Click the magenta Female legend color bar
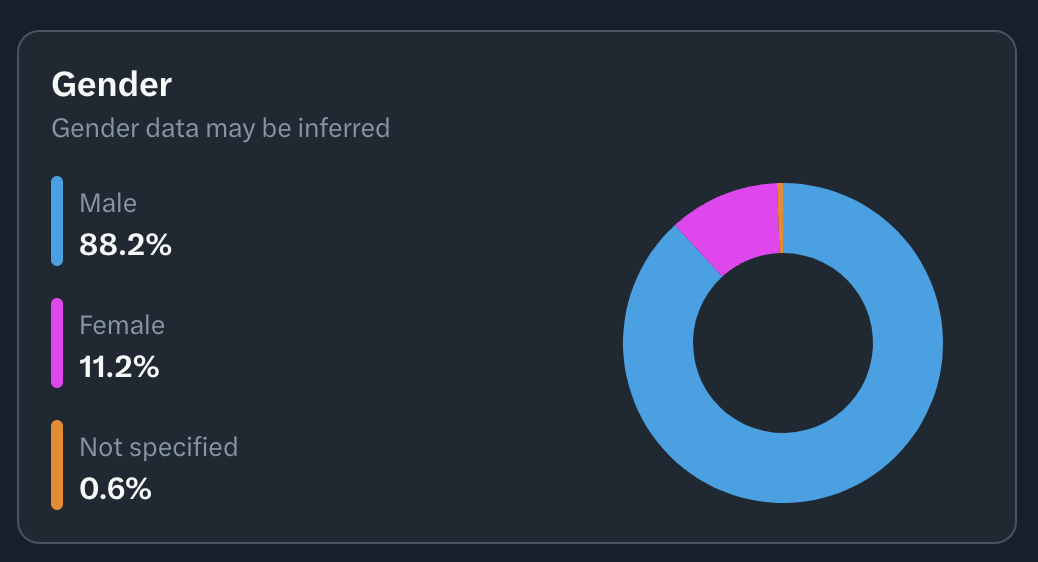Viewport: 1038px width, 562px height. pos(57,343)
